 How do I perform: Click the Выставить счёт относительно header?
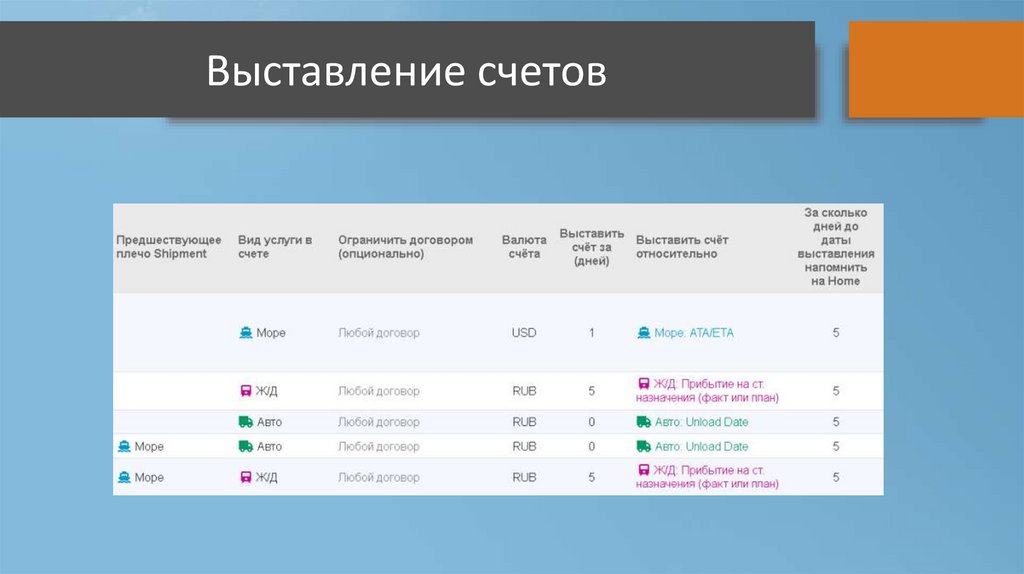(682, 247)
